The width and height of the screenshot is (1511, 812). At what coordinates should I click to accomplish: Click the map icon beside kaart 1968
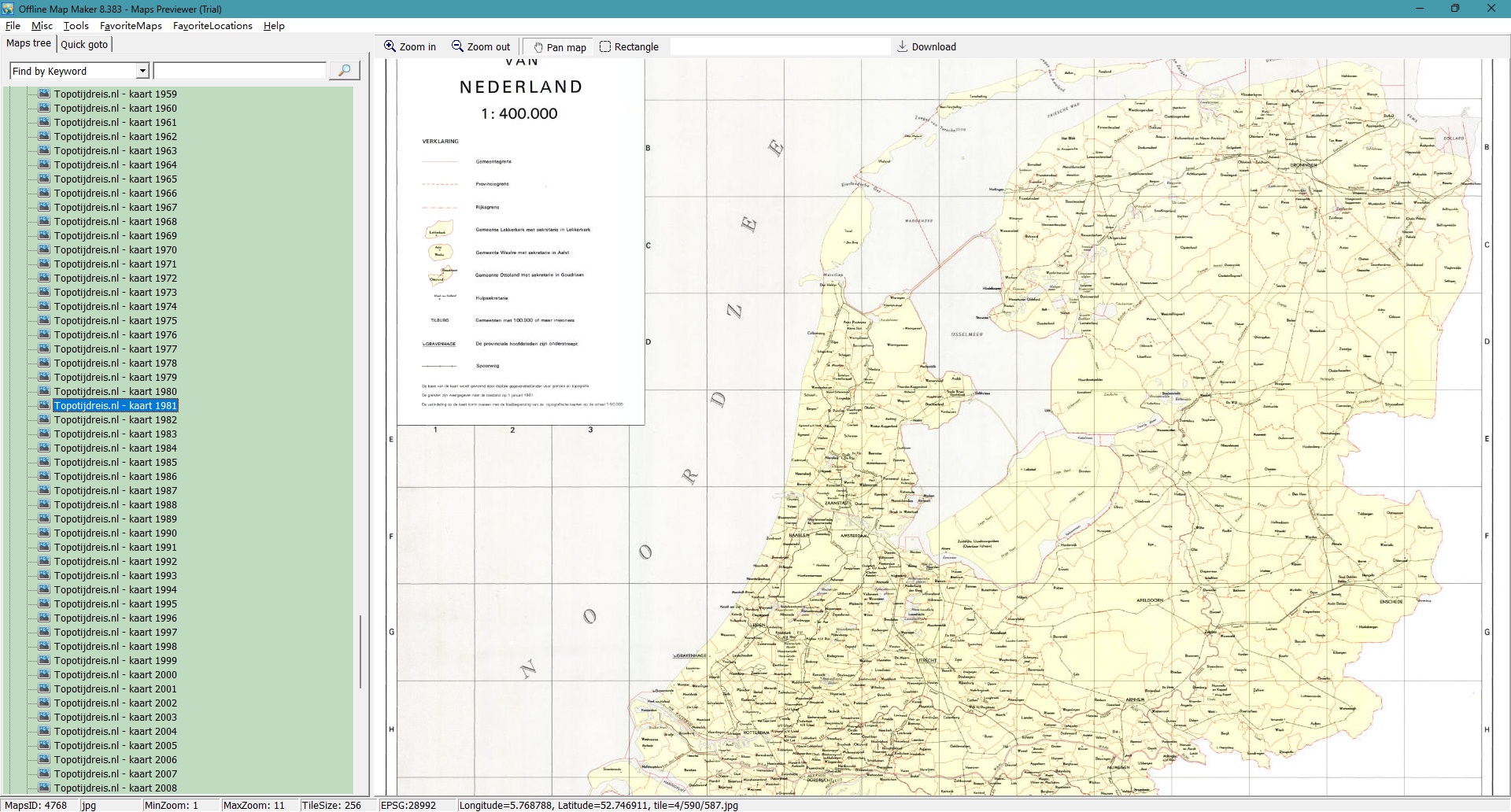[x=45, y=221]
